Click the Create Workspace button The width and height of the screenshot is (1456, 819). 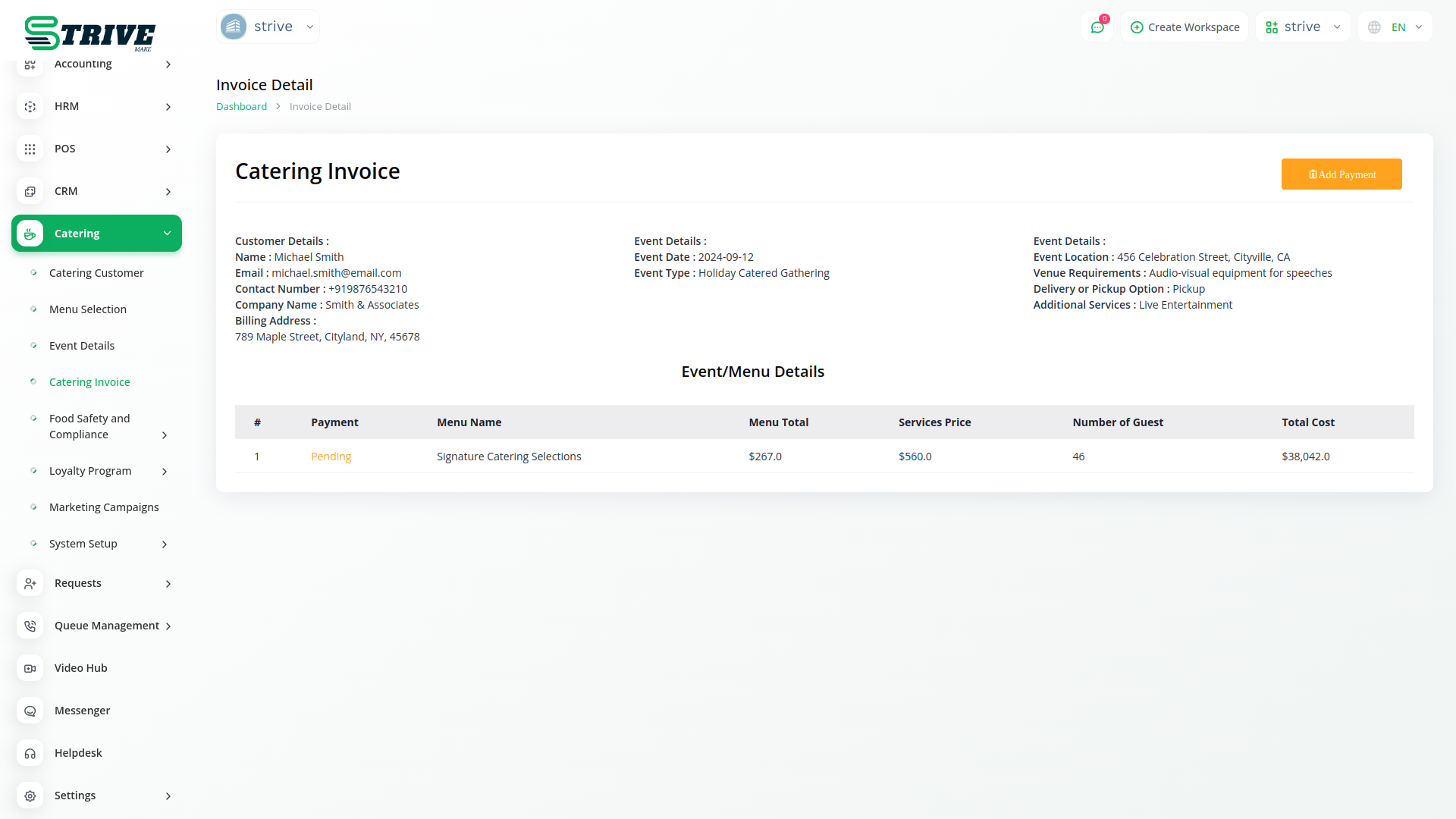tap(1185, 27)
